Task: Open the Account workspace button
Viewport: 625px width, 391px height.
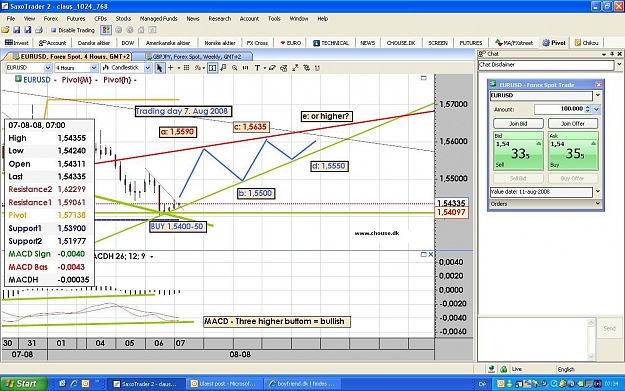Action: tap(52, 43)
